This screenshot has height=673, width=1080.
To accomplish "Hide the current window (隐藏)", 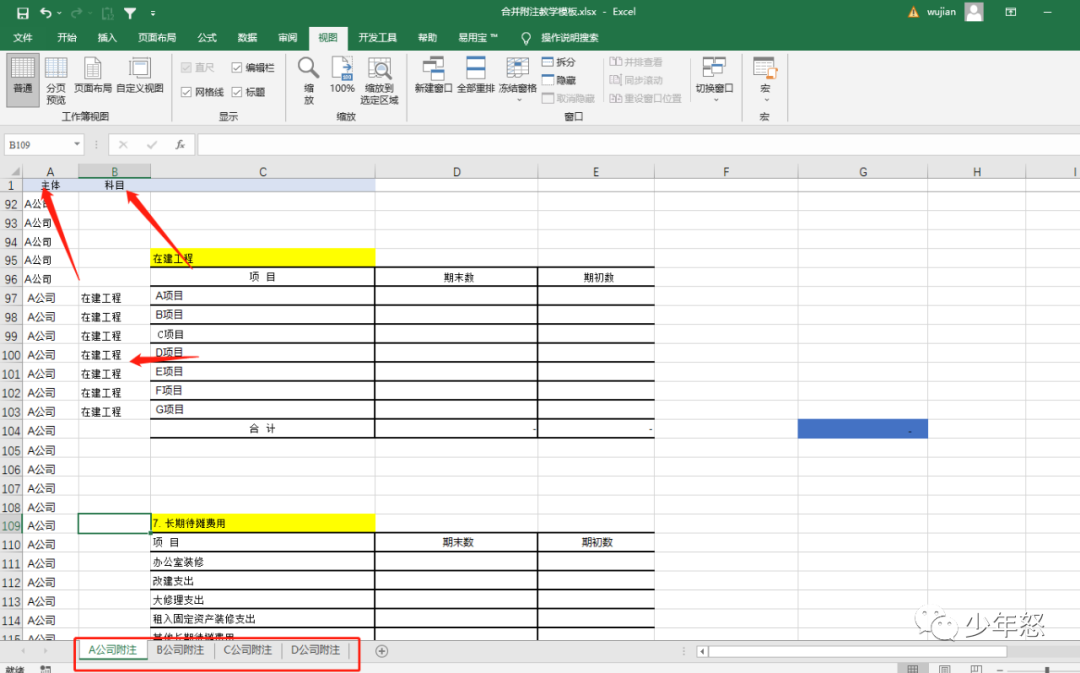I will [x=559, y=80].
